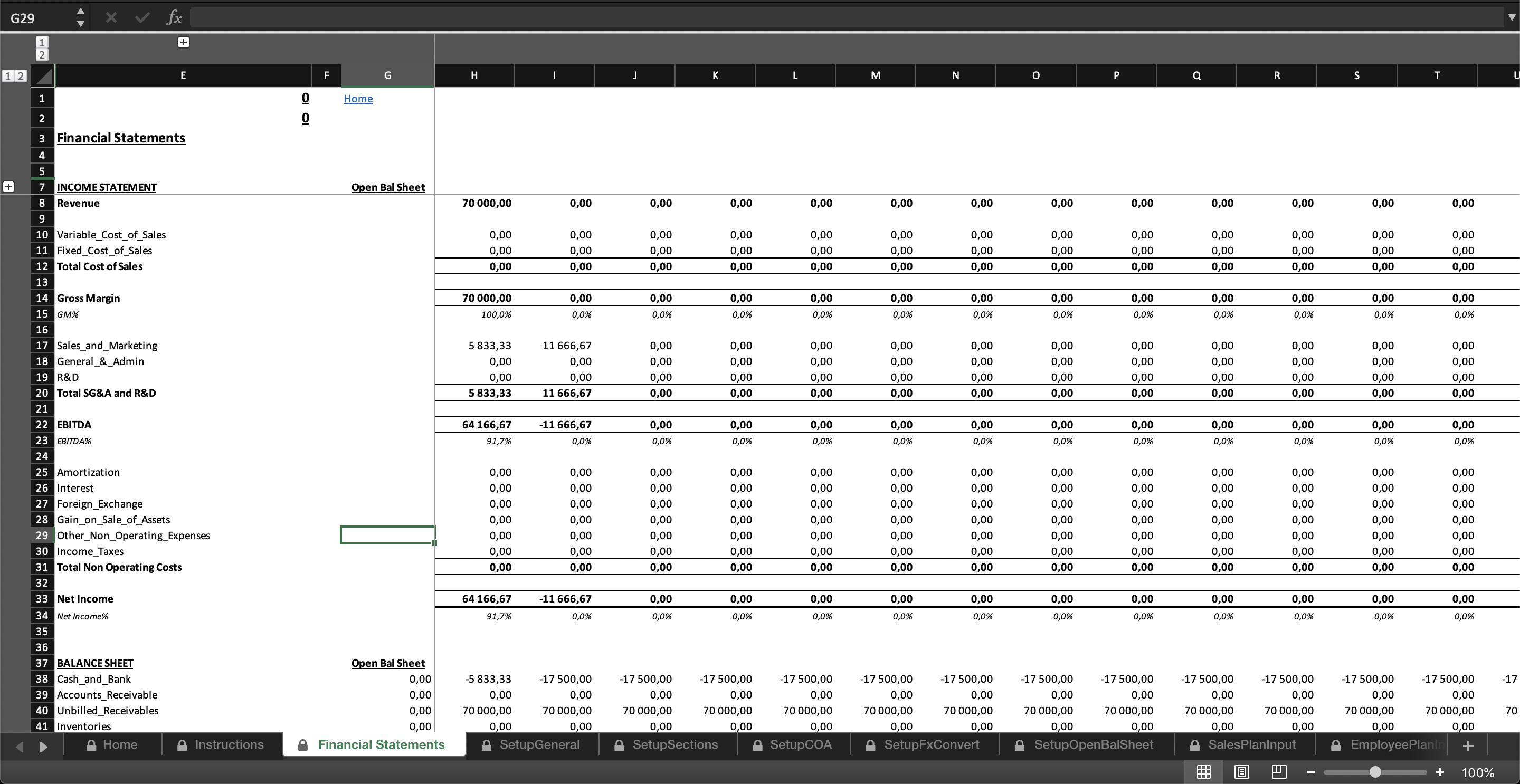Viewport: 1520px width, 784px height.
Task: Switch to Normal view icon
Action: pos(1204,772)
